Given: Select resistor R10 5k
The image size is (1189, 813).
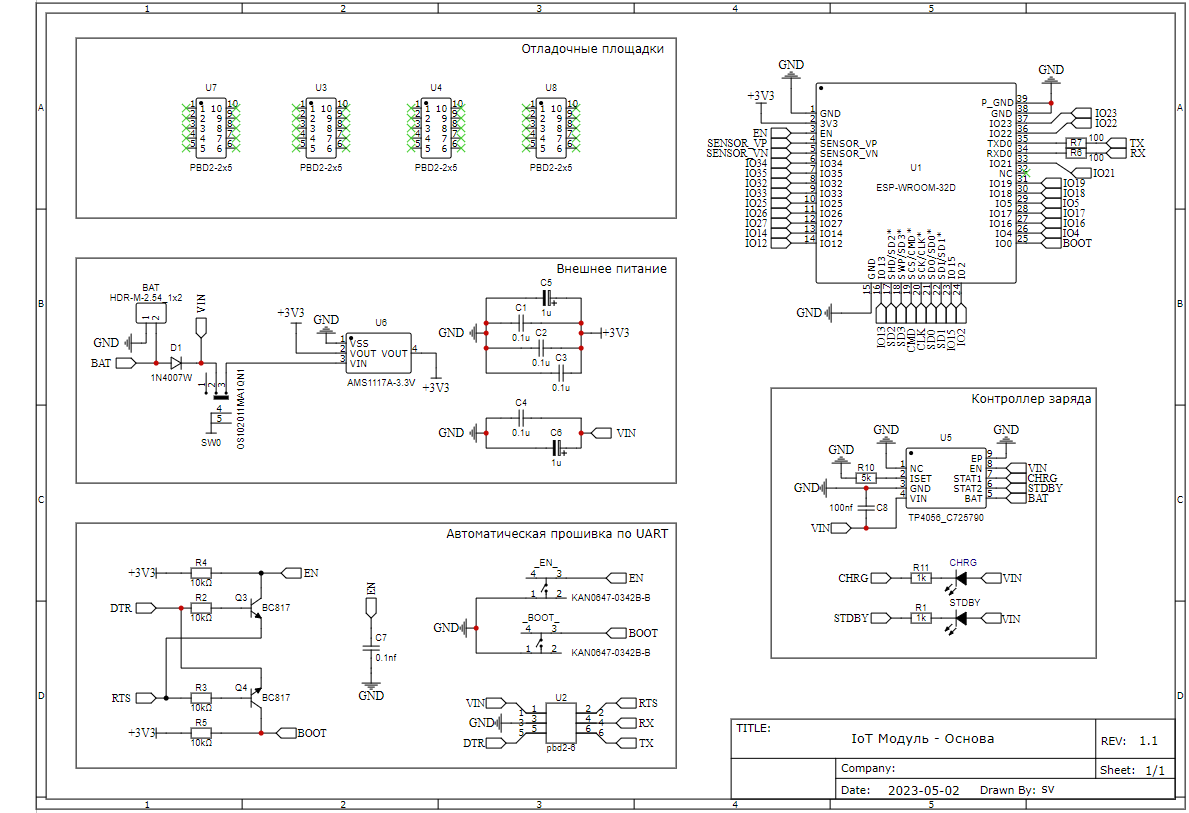Looking at the screenshot, I should [866, 479].
